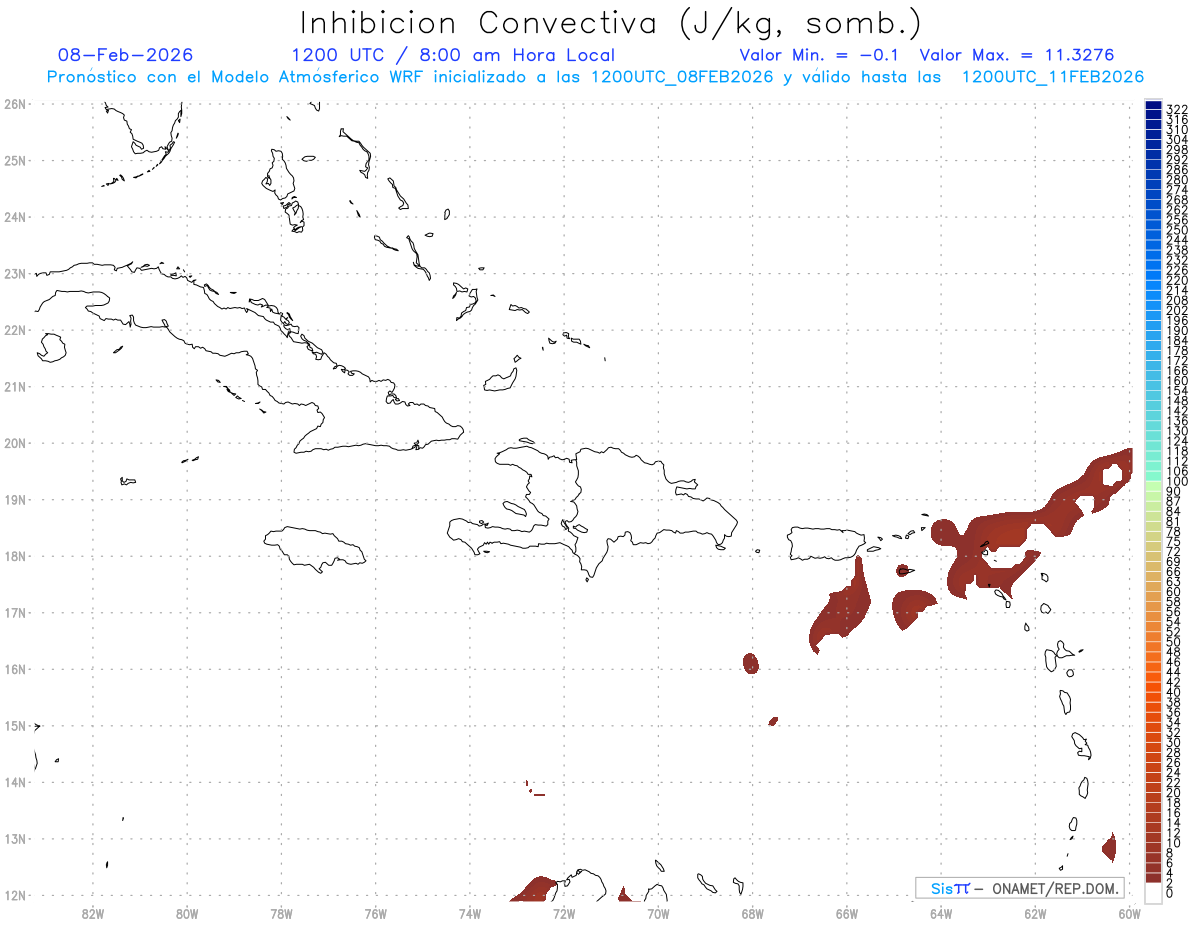This screenshot has height=927, width=1200.
Task: Click the 15N latitude label
Action: [x=14, y=726]
